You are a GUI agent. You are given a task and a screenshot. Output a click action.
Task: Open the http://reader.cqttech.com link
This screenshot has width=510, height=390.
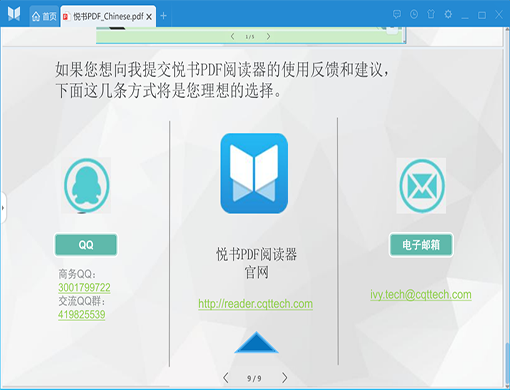256,304
